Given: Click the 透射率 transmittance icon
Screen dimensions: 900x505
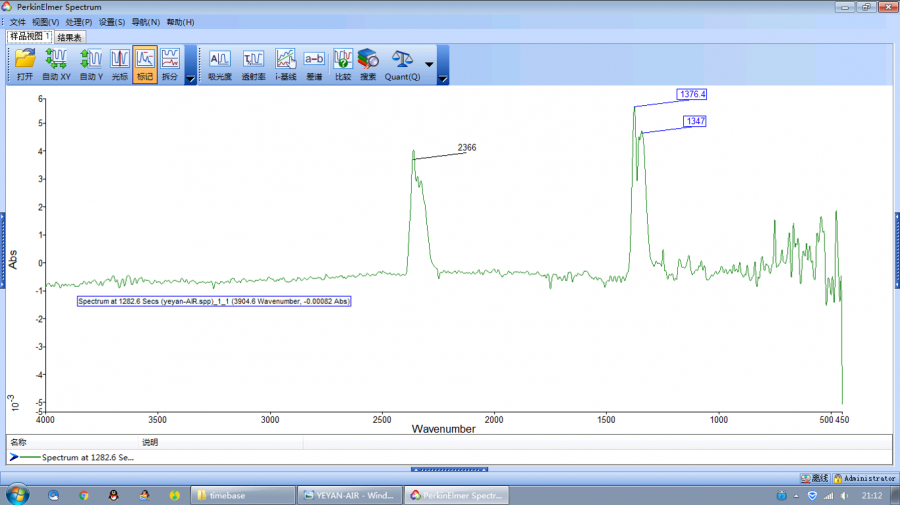Looking at the screenshot, I should click(x=253, y=63).
